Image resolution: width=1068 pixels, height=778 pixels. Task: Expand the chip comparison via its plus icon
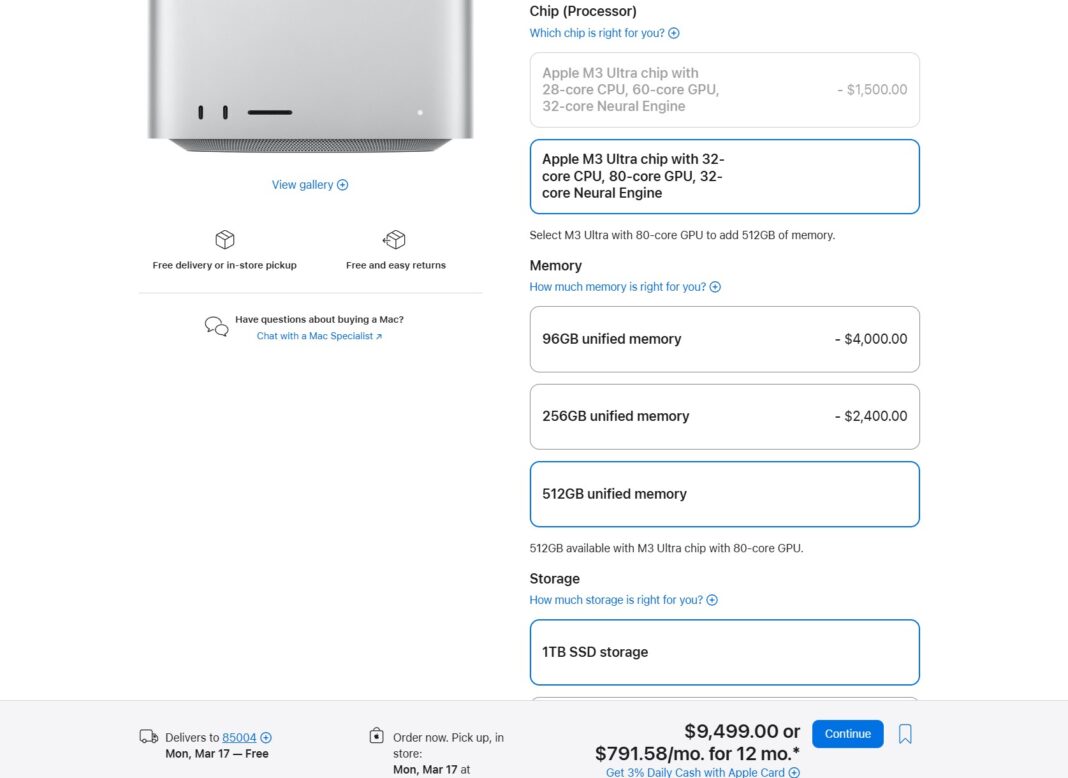[674, 33]
